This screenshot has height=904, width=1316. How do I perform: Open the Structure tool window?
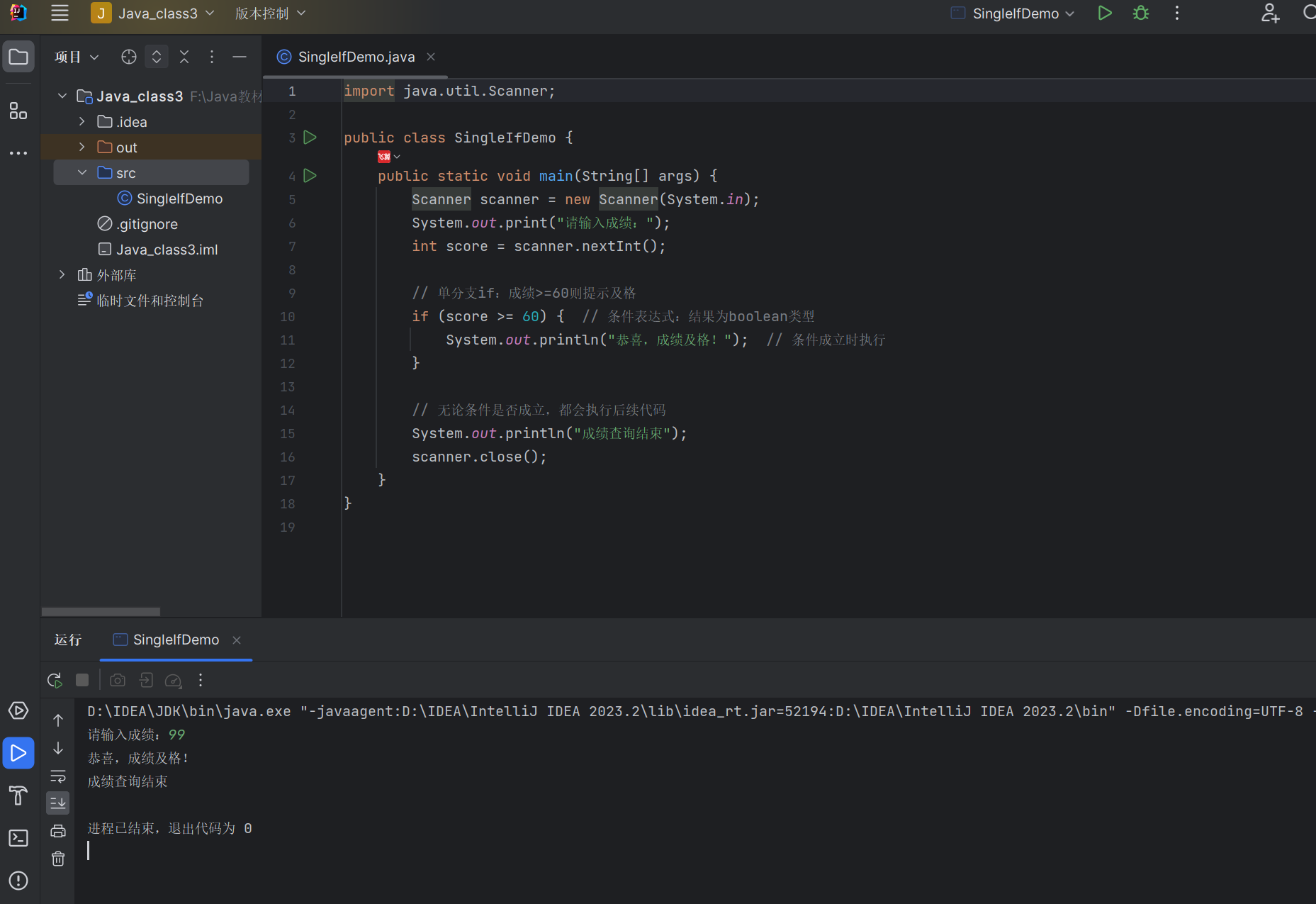click(18, 111)
